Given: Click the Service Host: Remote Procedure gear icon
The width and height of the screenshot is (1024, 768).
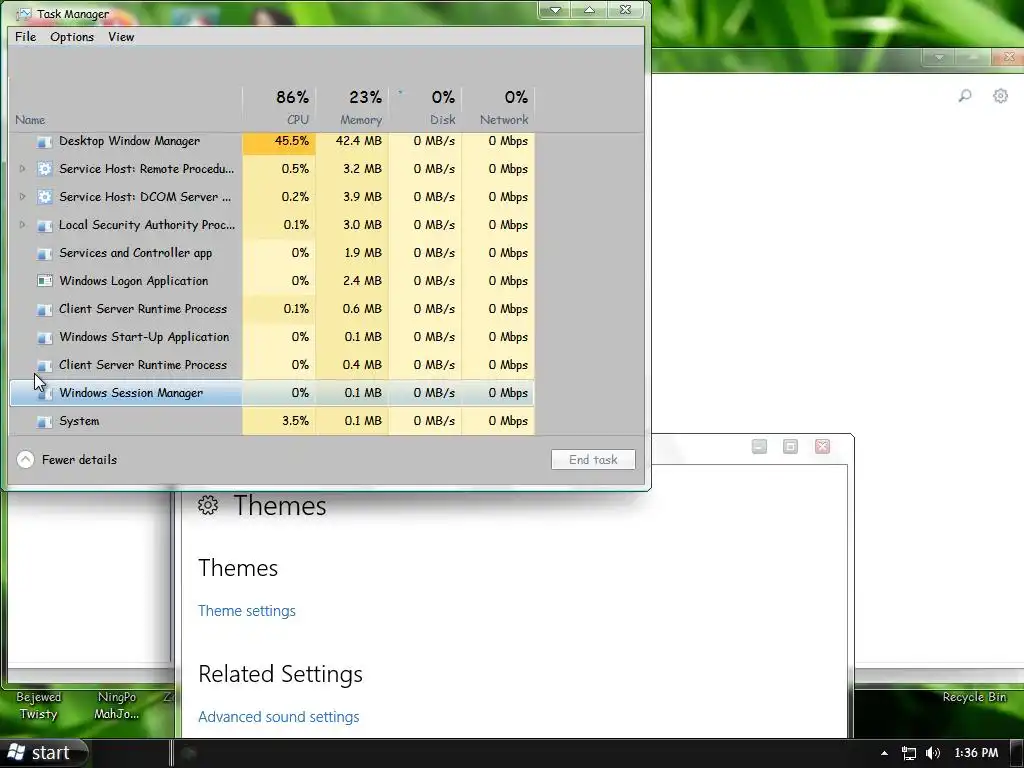Looking at the screenshot, I should 44,169.
